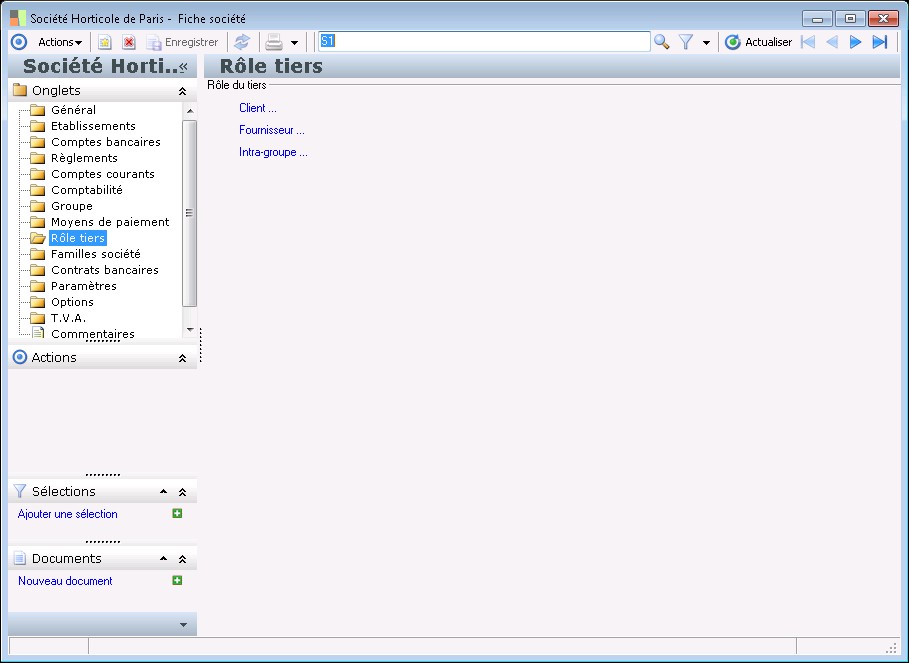Go to first record arrow
Viewport: 909px width, 663px height.
808,42
